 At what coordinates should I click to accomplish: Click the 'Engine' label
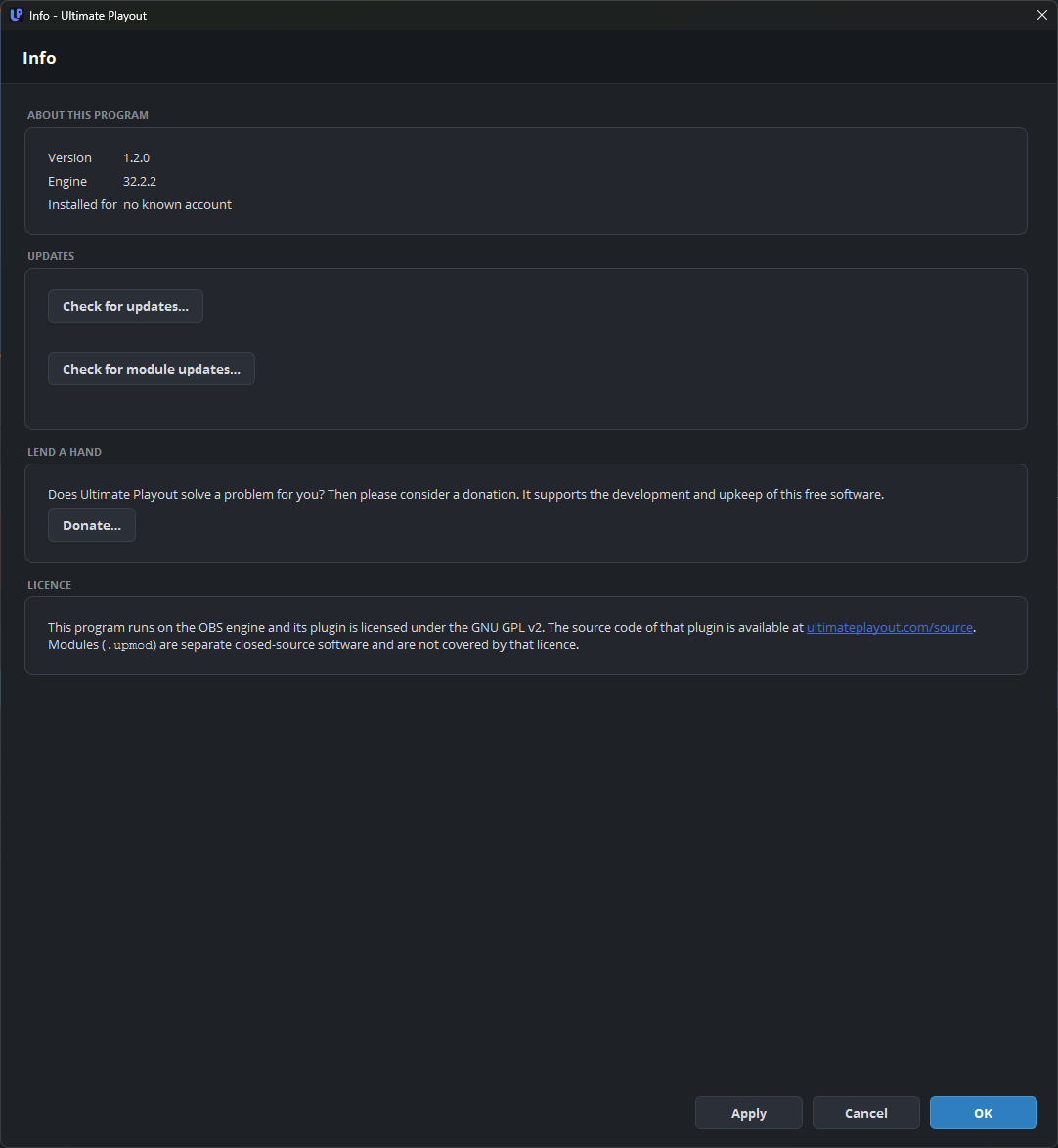point(67,182)
